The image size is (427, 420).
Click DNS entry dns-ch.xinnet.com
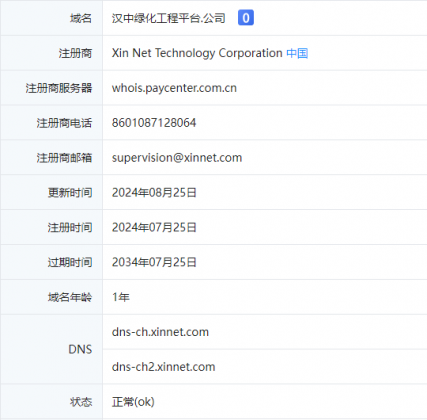coord(160,332)
